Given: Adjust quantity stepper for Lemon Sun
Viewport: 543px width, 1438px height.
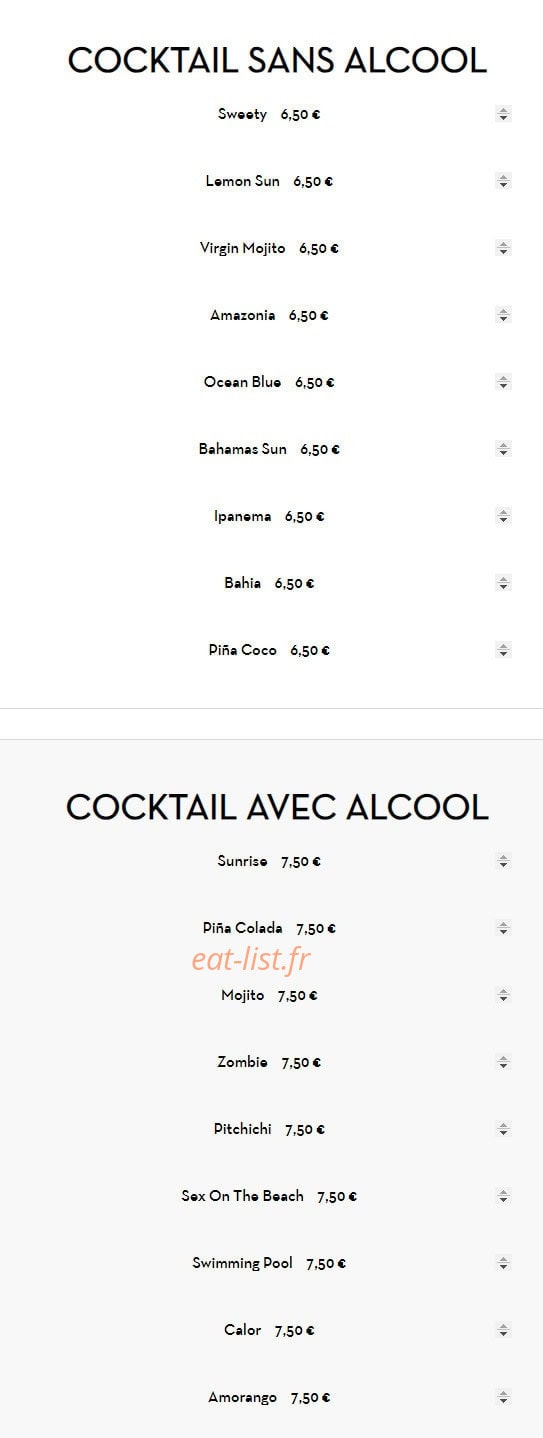Looking at the screenshot, I should (503, 181).
